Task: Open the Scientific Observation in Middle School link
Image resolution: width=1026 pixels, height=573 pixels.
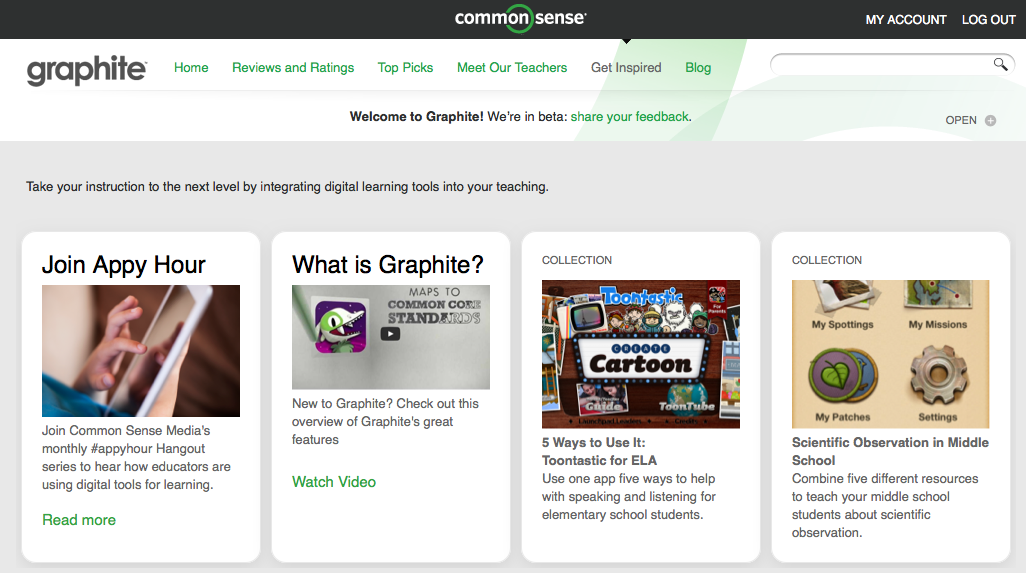Action: click(890, 451)
